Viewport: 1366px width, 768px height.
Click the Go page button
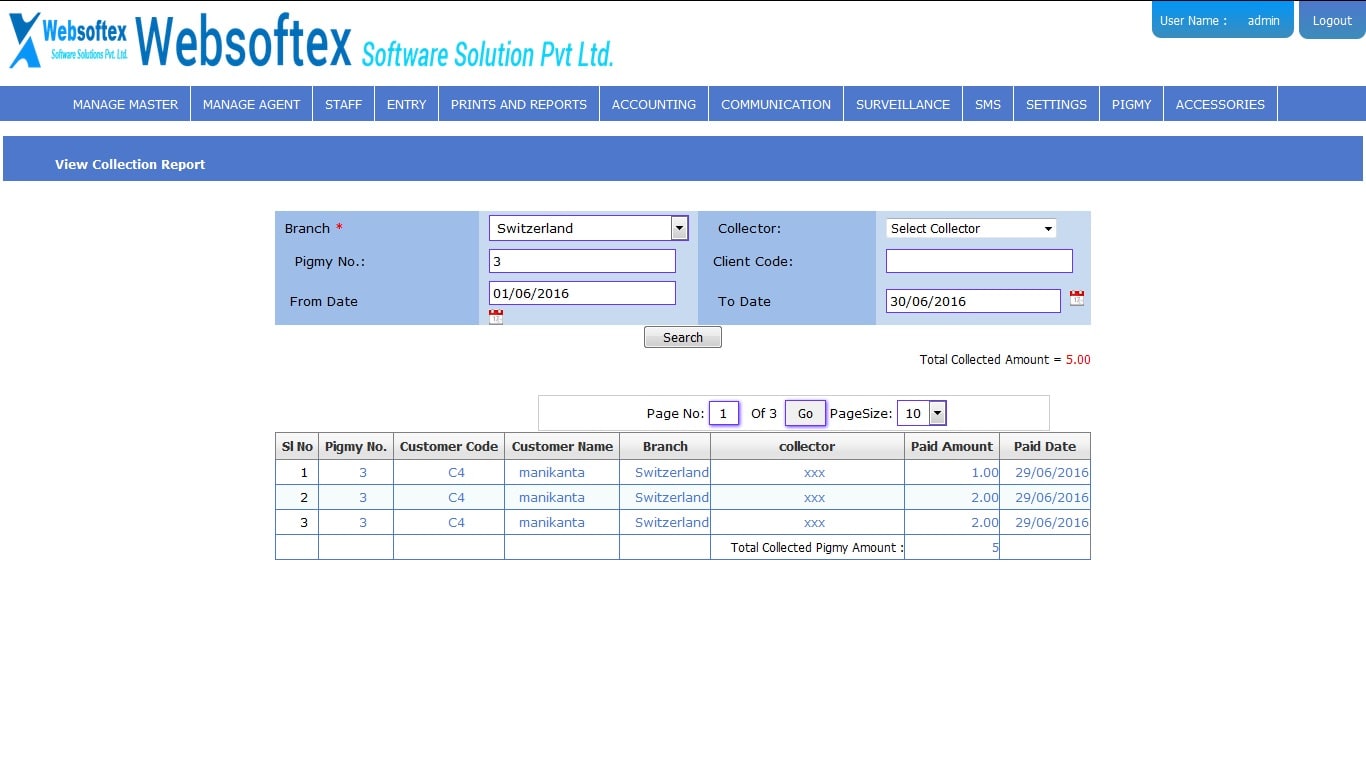[x=805, y=413]
